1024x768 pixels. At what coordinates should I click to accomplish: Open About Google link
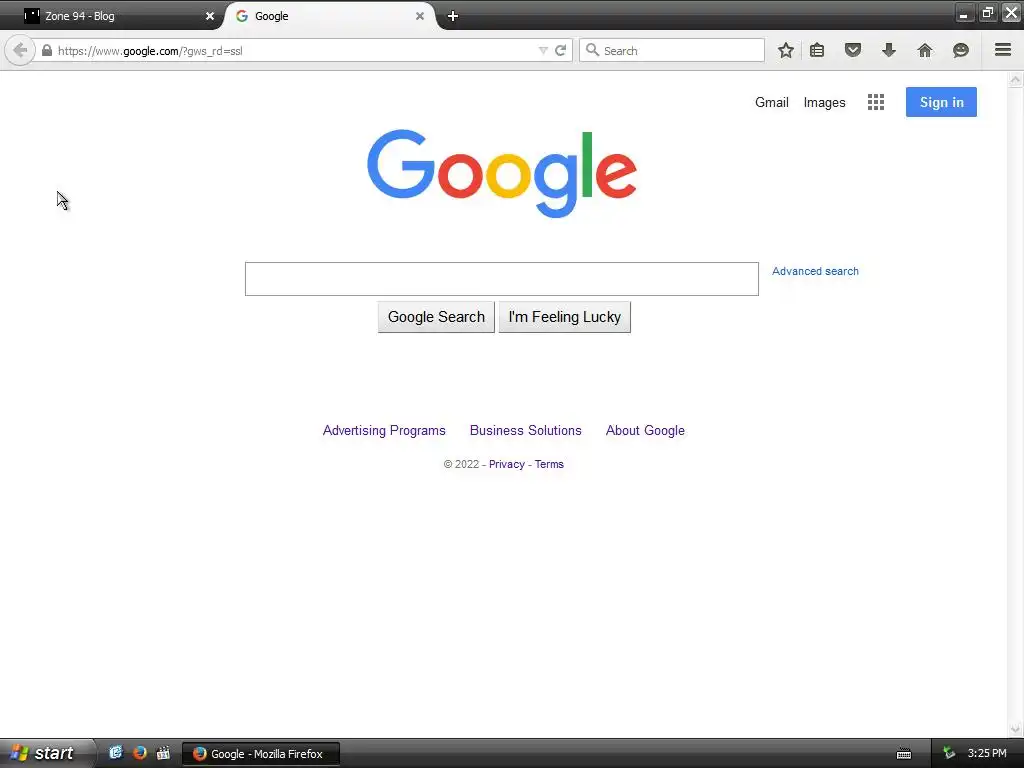click(x=645, y=430)
